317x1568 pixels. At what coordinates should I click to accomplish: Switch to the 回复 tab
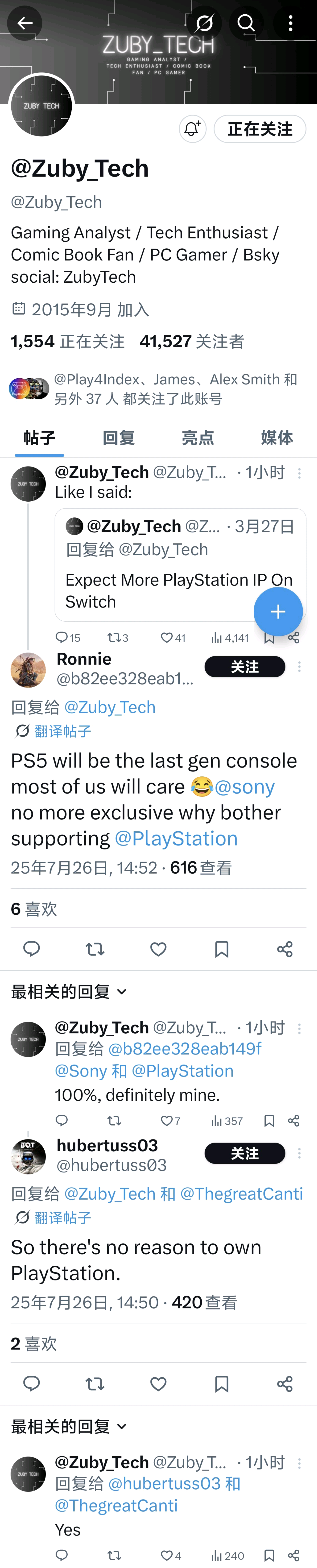click(x=119, y=438)
